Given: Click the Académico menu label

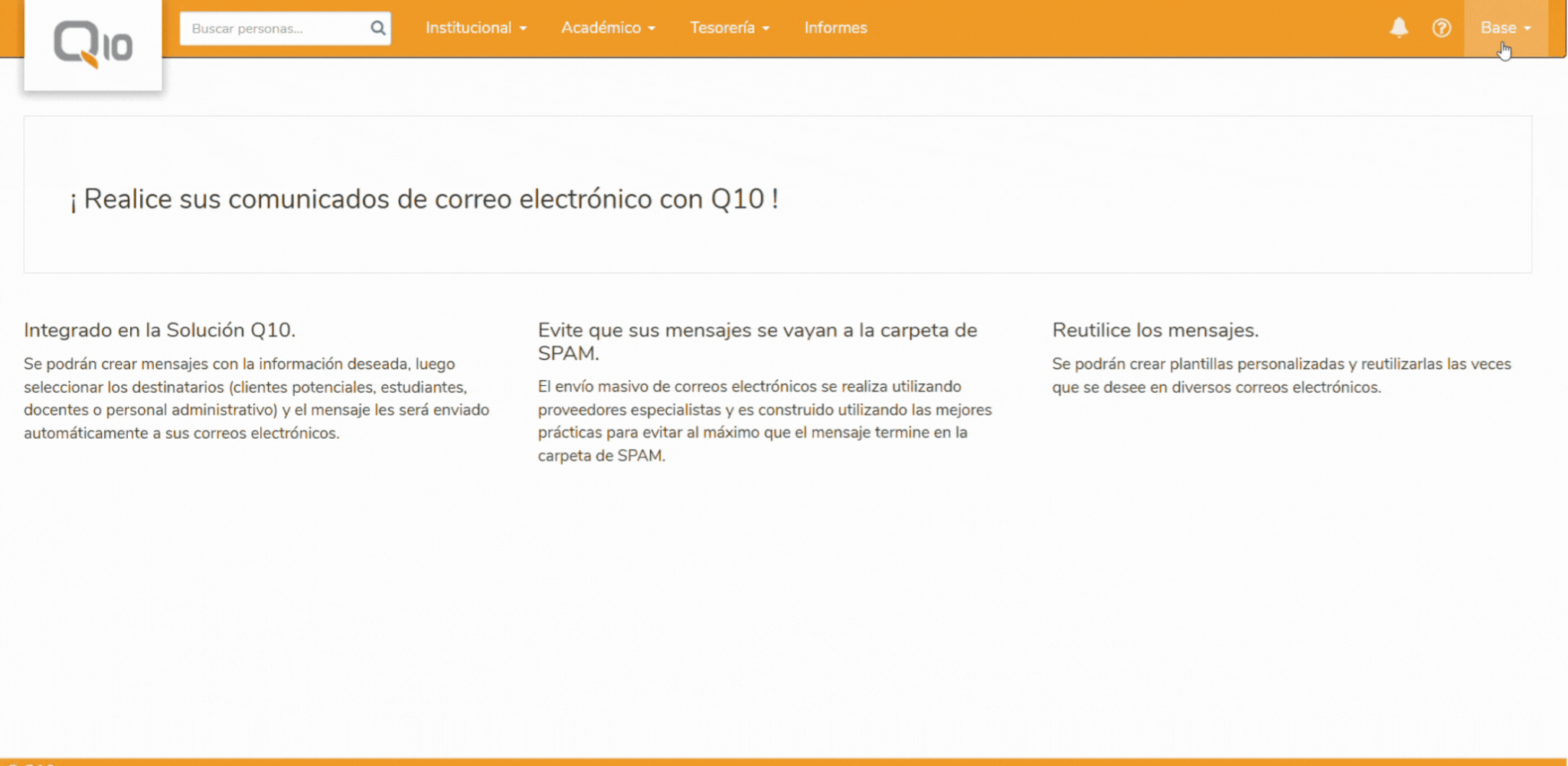Looking at the screenshot, I should click(x=603, y=28).
